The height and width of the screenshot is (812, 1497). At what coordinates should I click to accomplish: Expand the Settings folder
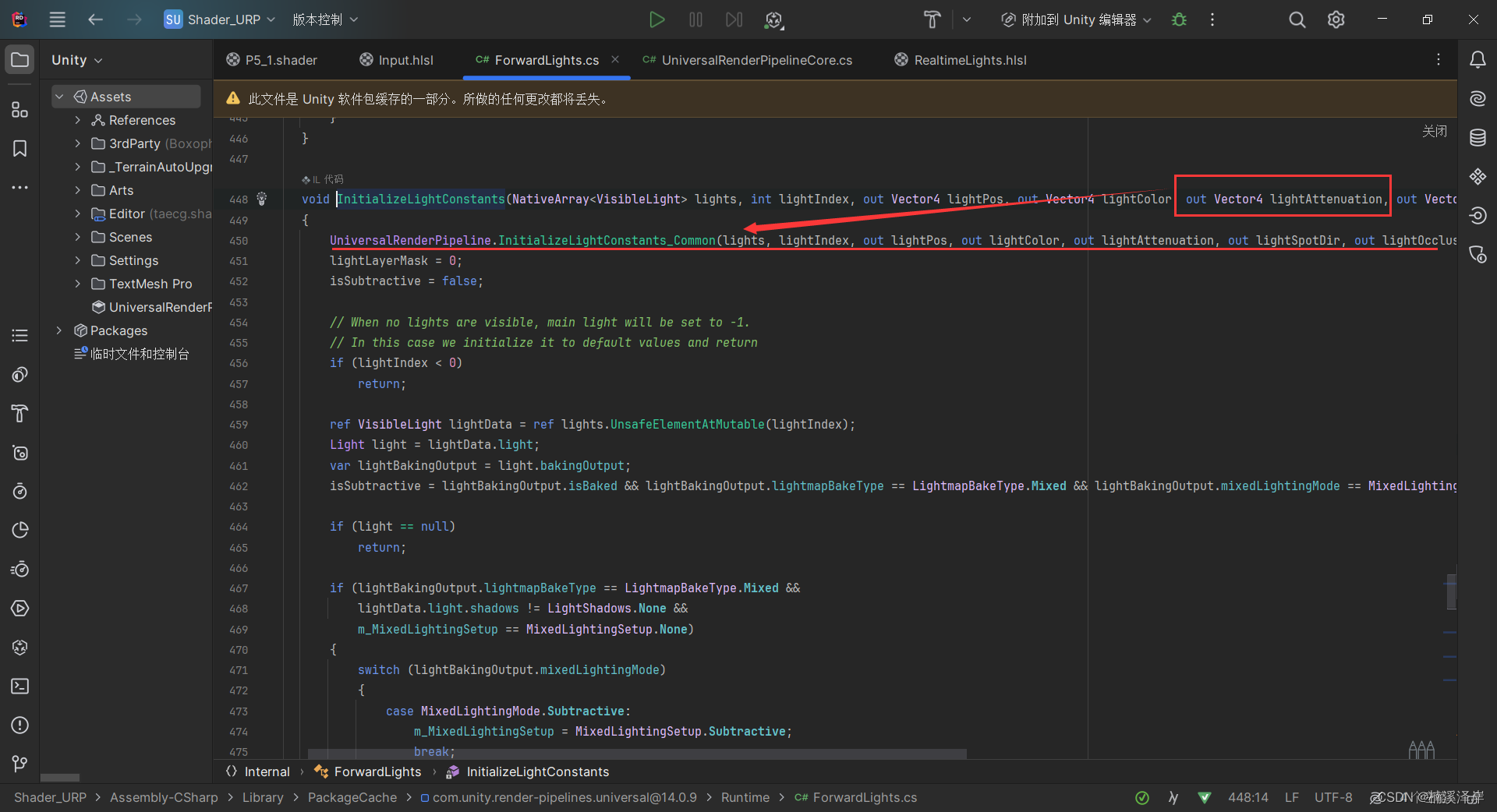[x=77, y=260]
